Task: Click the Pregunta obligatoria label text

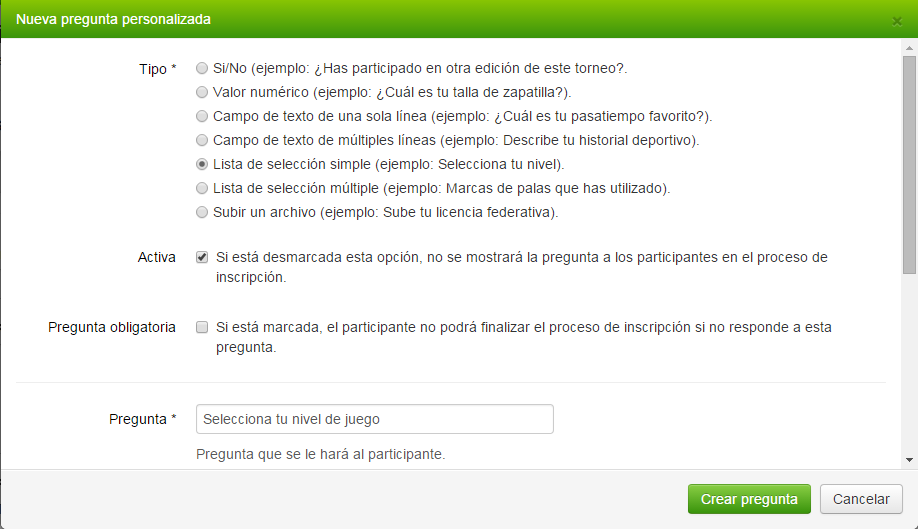Action: [112, 327]
